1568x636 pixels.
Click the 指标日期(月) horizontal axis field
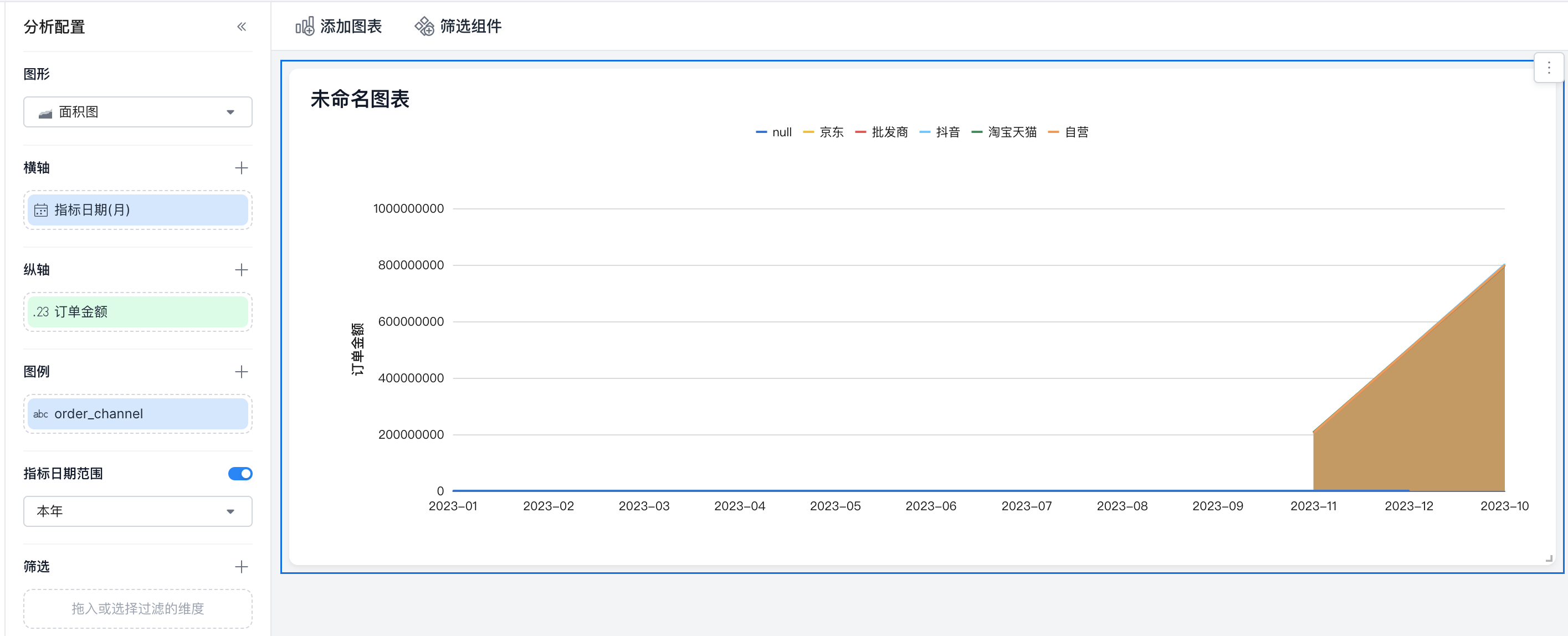tap(137, 210)
